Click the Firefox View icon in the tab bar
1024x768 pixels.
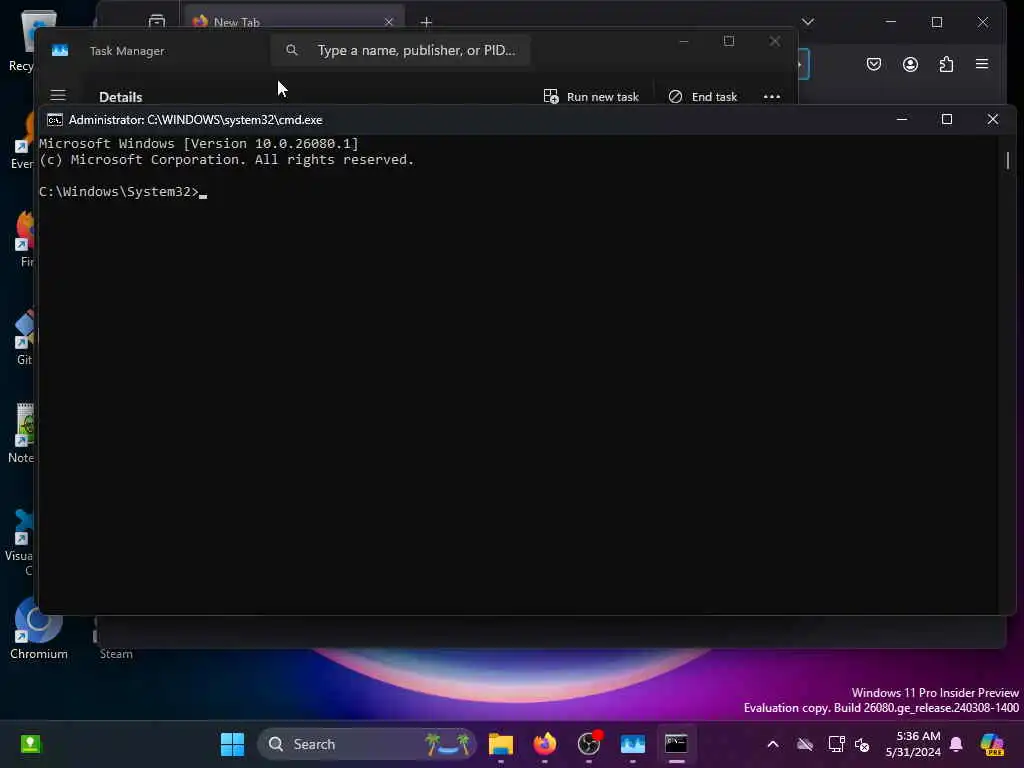pyautogui.click(x=157, y=22)
